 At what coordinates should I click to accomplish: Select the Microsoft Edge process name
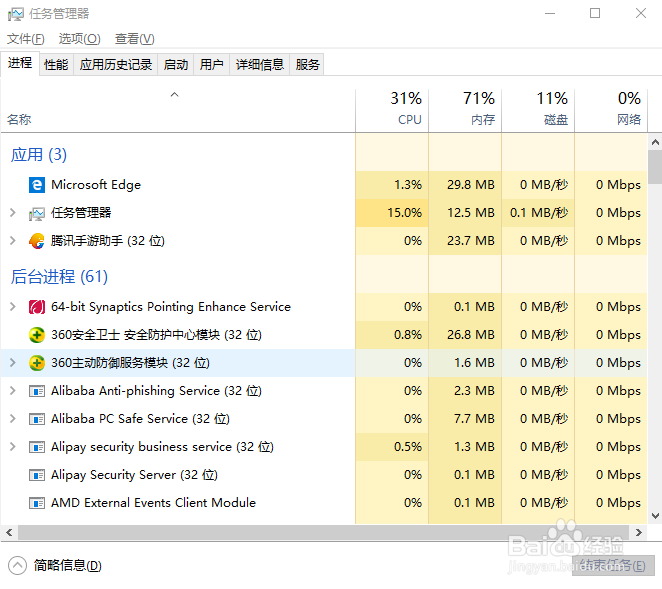click(x=96, y=185)
